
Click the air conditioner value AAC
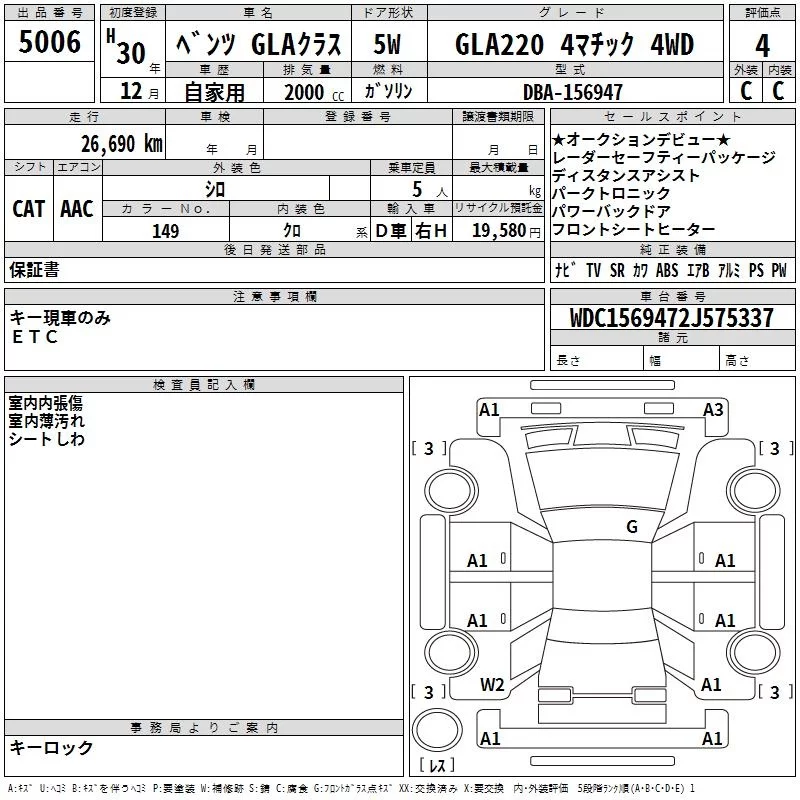[x=77, y=209]
